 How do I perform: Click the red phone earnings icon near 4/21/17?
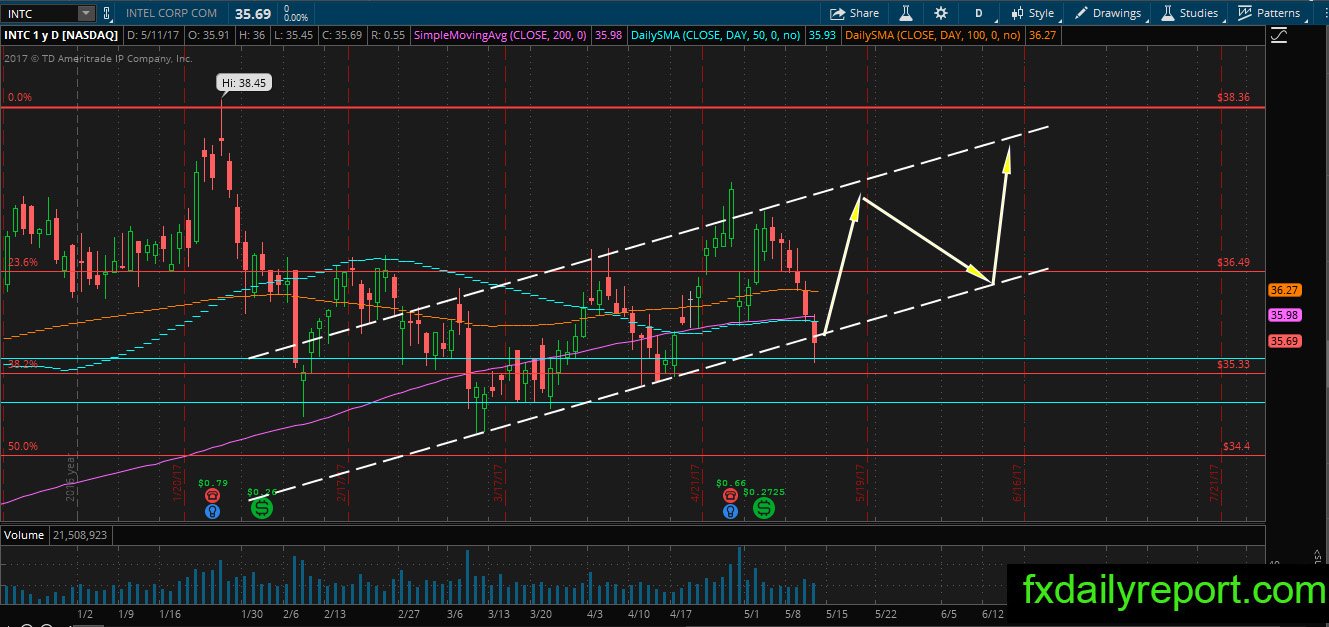coord(732,495)
